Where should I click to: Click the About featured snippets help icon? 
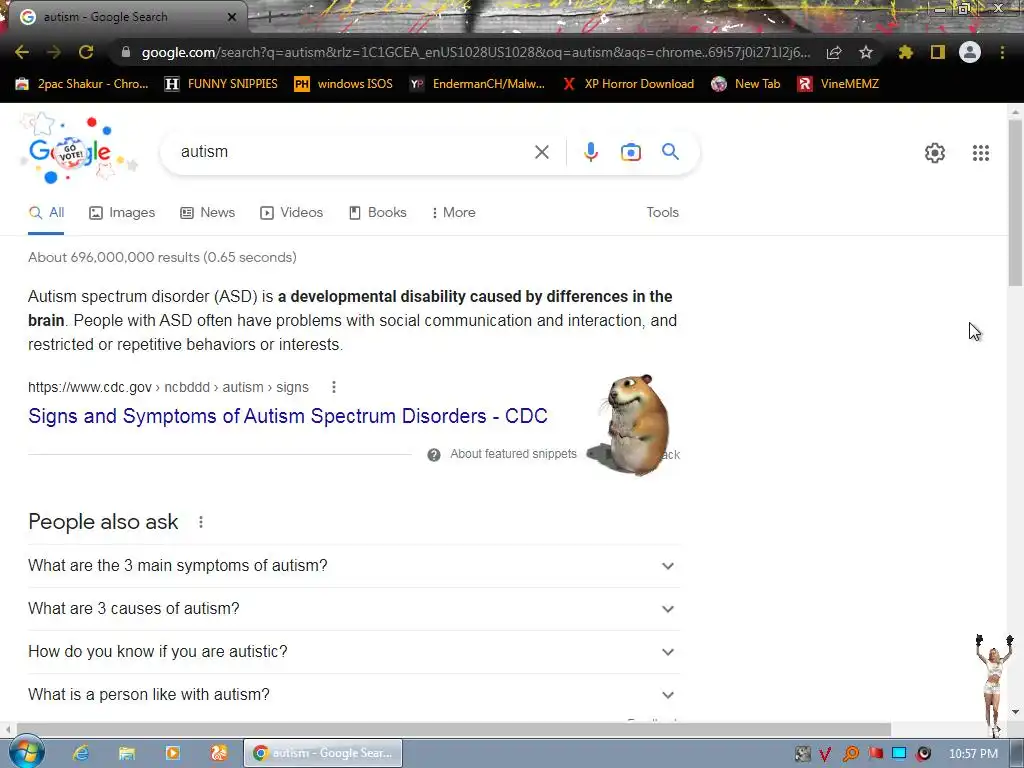tap(434, 455)
